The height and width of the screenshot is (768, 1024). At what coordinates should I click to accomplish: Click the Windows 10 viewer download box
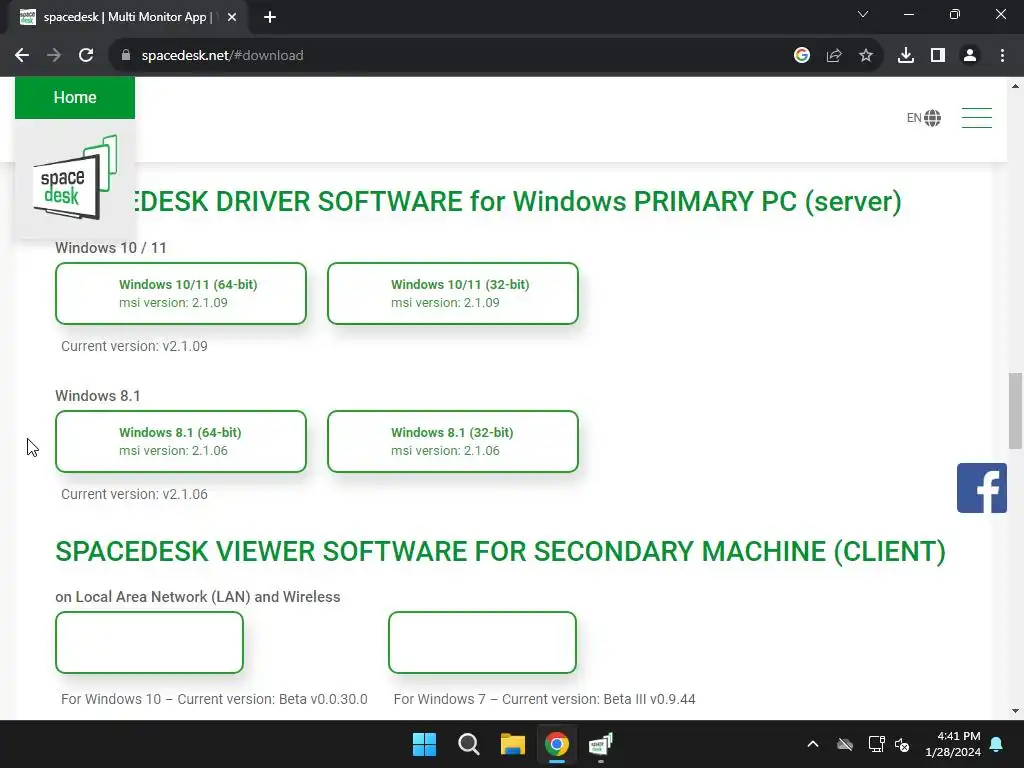pos(150,643)
